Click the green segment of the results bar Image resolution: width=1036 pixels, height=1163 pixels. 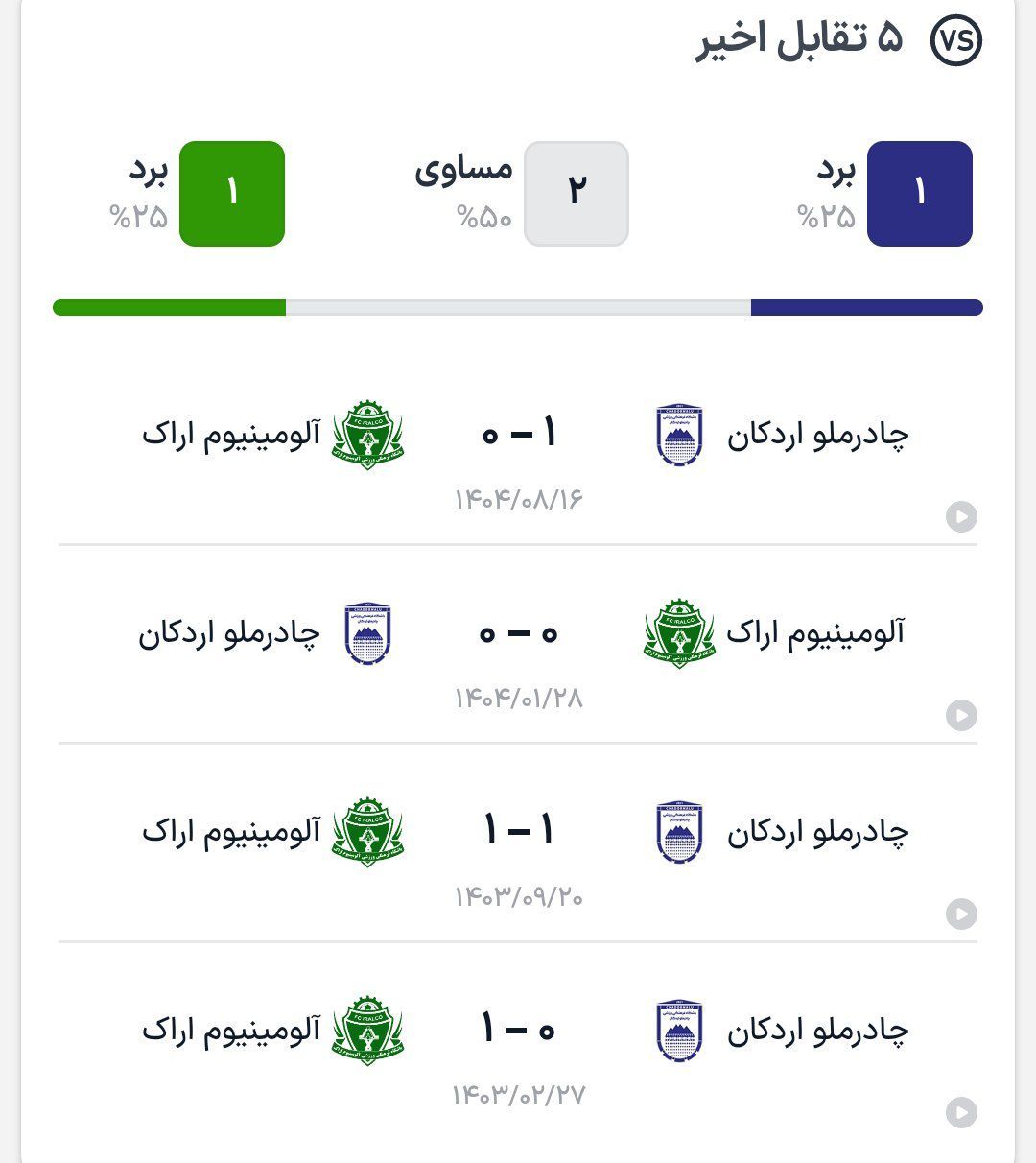coord(169,308)
